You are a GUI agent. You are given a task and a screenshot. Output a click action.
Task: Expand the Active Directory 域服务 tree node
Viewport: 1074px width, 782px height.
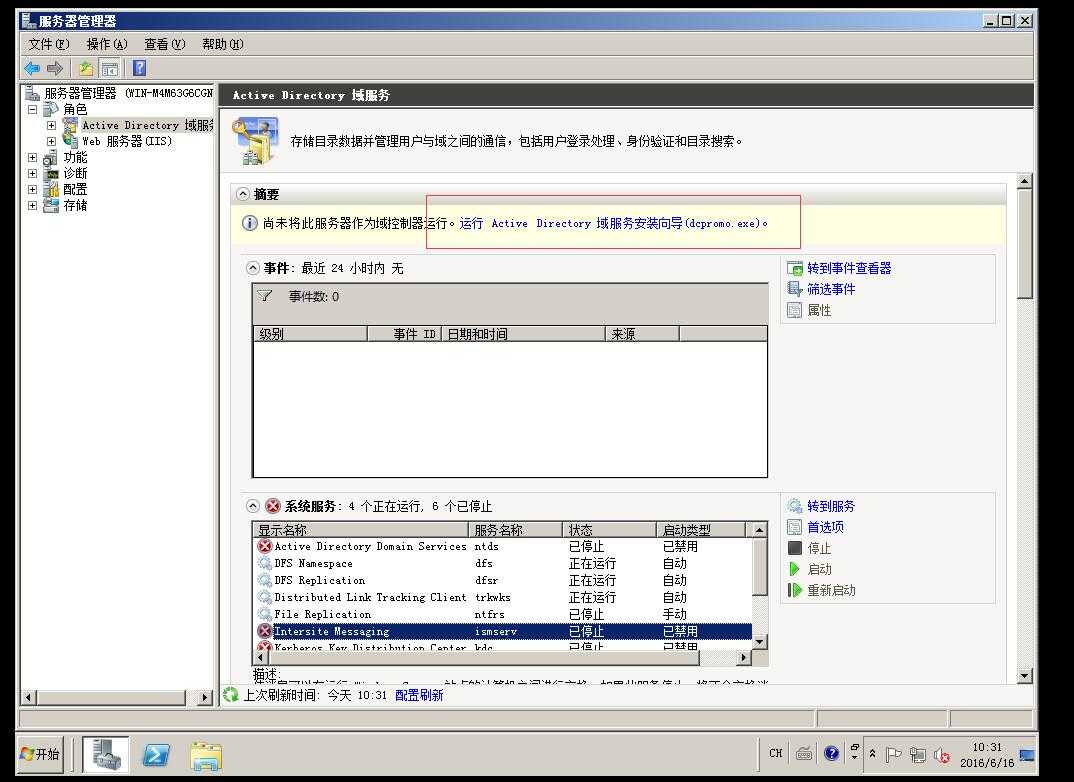[51, 125]
